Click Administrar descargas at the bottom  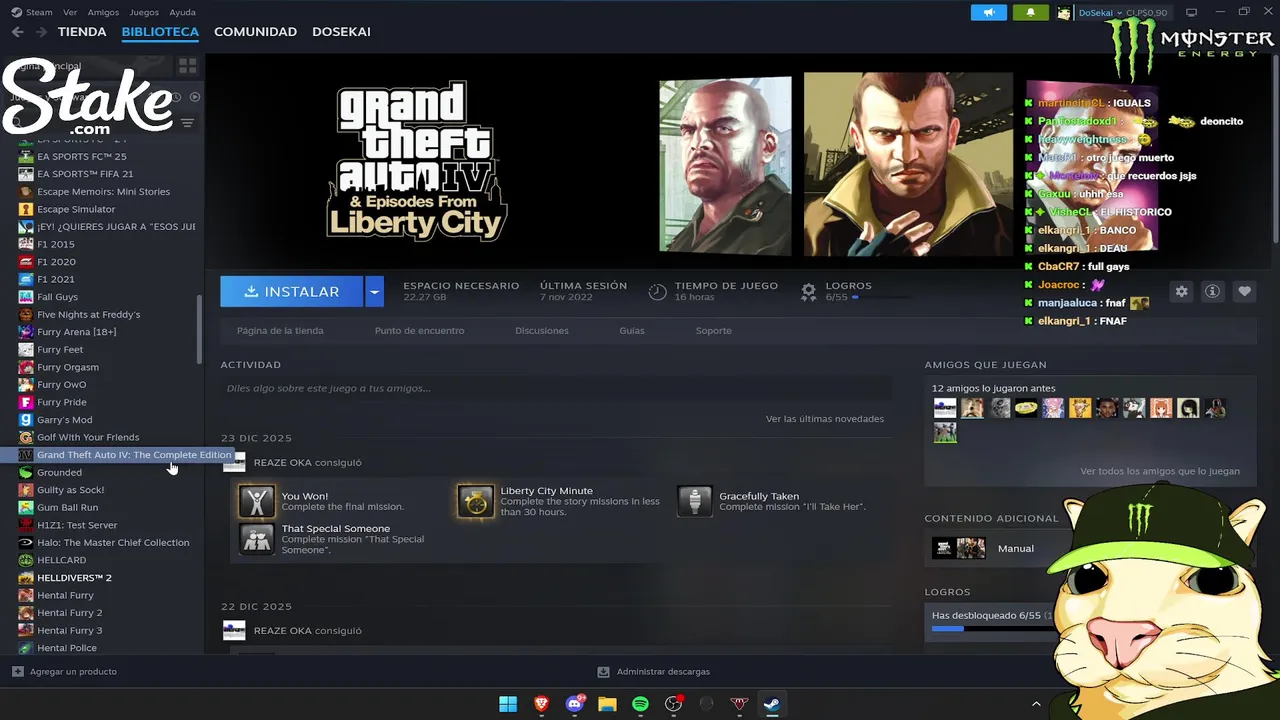tap(654, 672)
